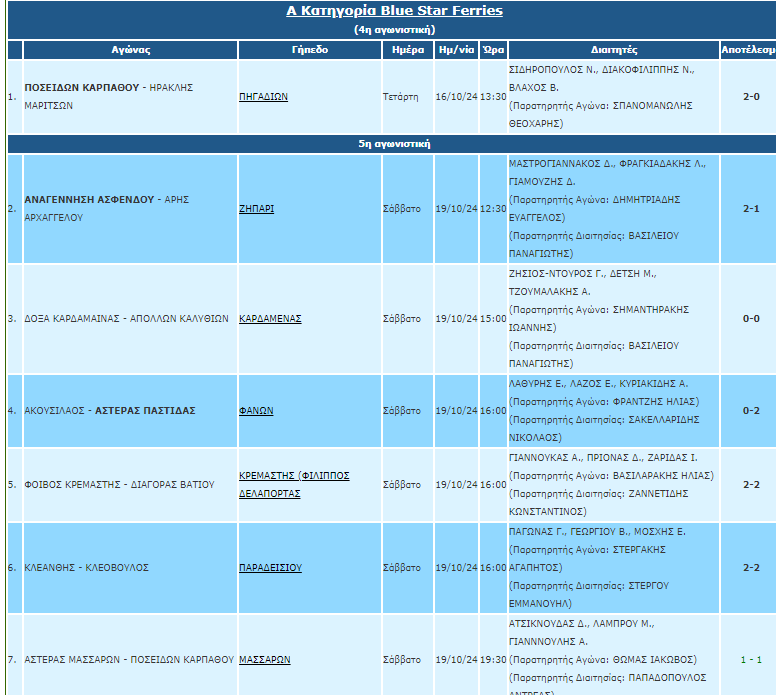The image size is (776, 695).
Task: Click the Αποτέλεσμα column header
Action: pyautogui.click(x=748, y=50)
